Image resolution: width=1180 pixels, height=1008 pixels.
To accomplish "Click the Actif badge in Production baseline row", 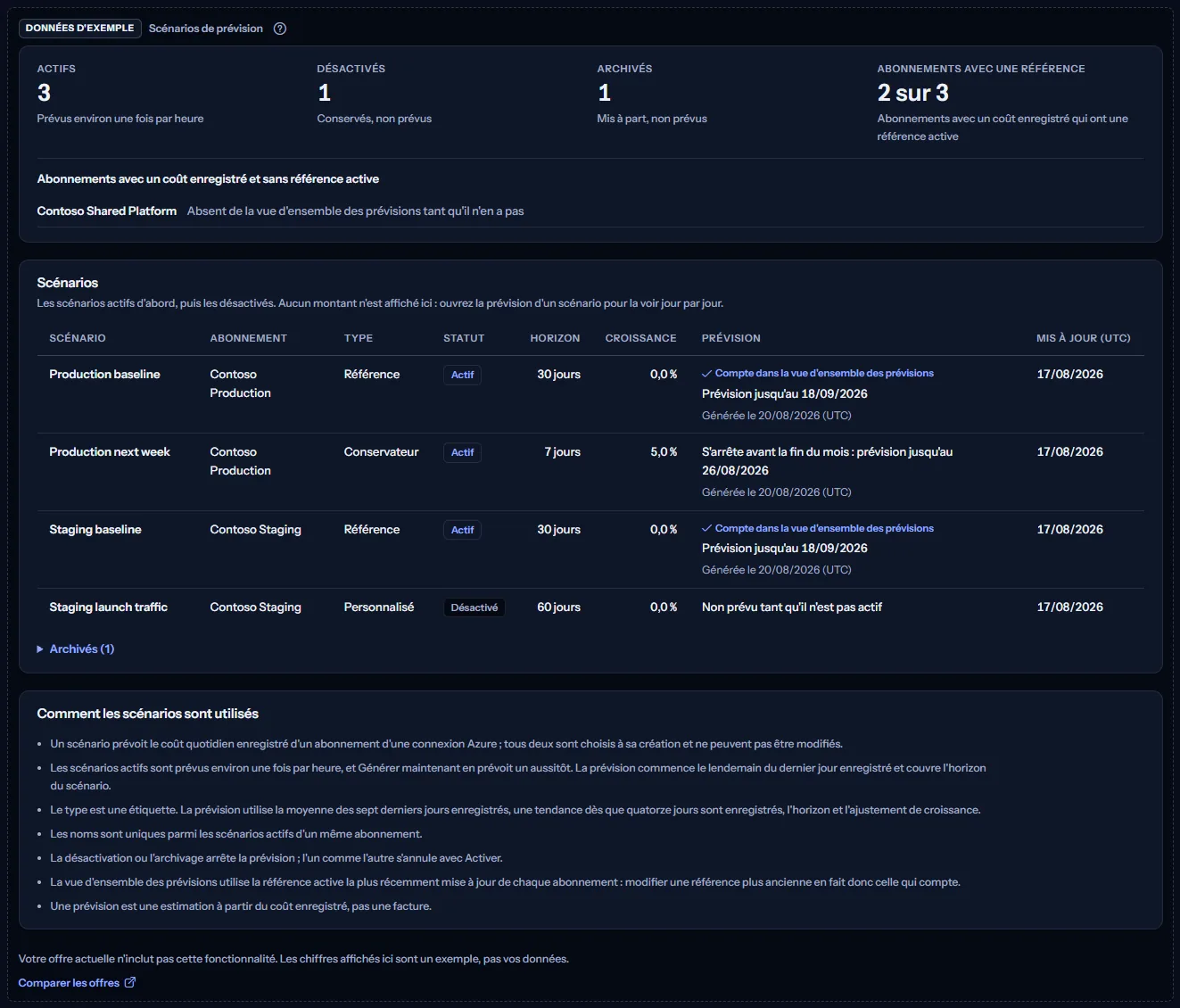I will (462, 376).
